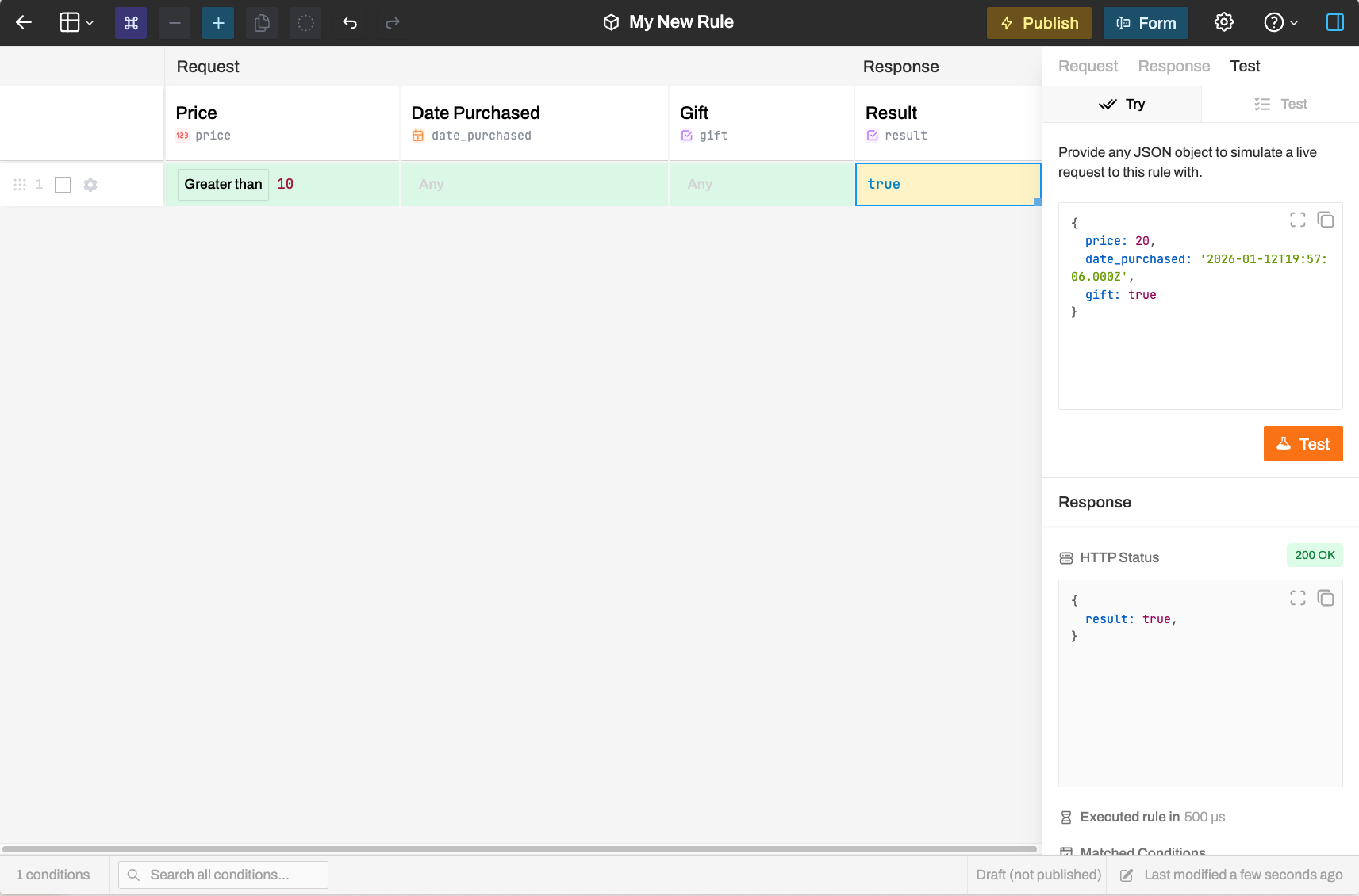The image size is (1359, 896).
Task: Switch to the Response tab
Action: (1173, 67)
